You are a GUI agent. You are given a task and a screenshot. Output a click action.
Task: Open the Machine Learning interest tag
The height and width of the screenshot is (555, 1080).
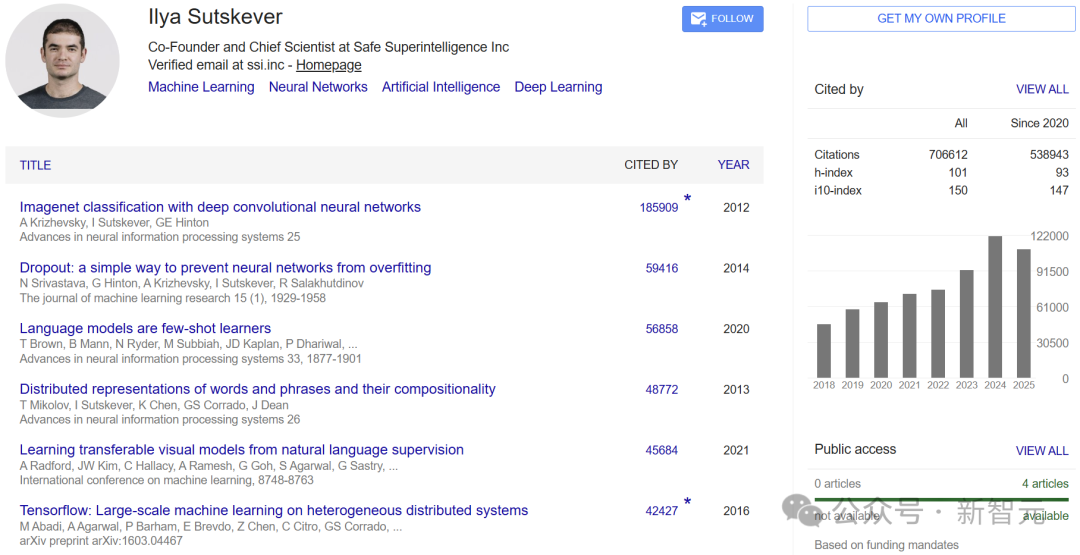(201, 87)
